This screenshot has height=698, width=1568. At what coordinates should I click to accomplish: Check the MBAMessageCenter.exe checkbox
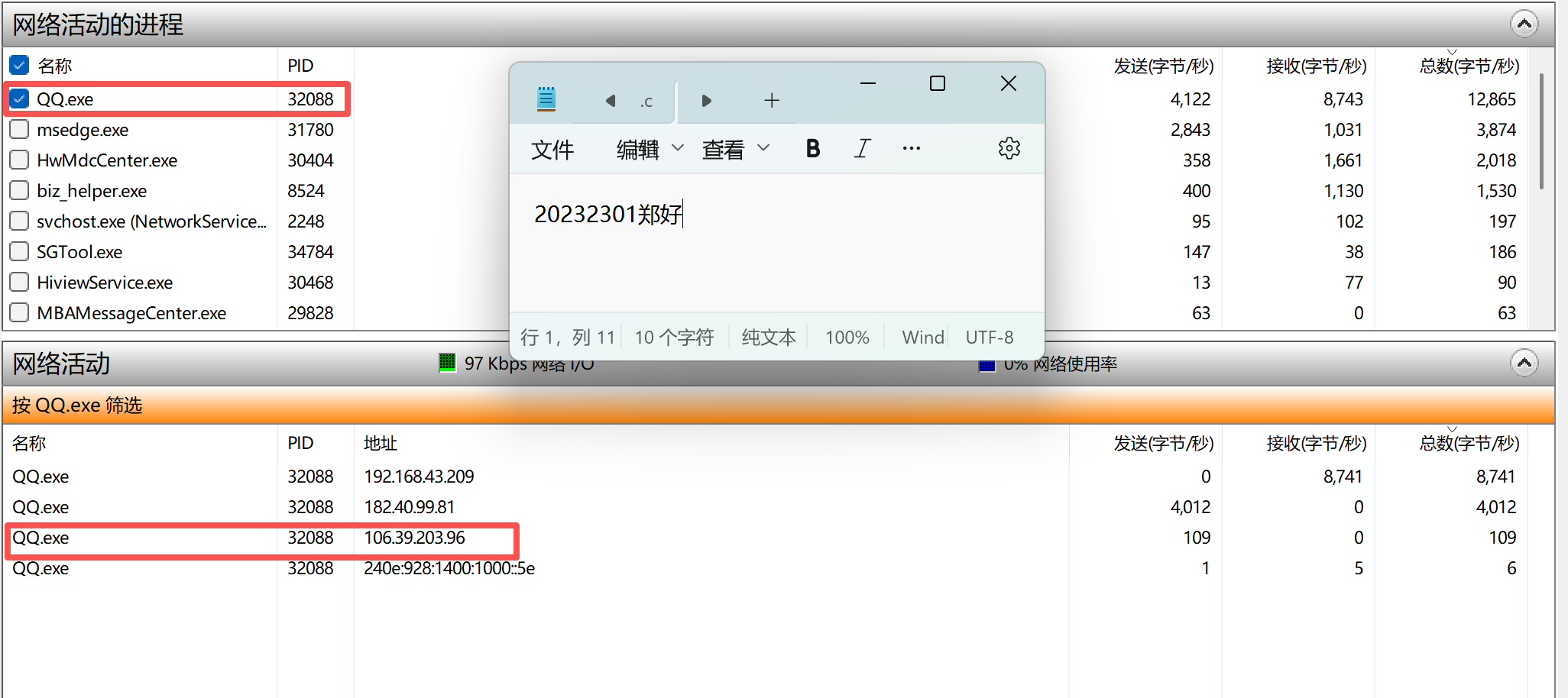19,312
